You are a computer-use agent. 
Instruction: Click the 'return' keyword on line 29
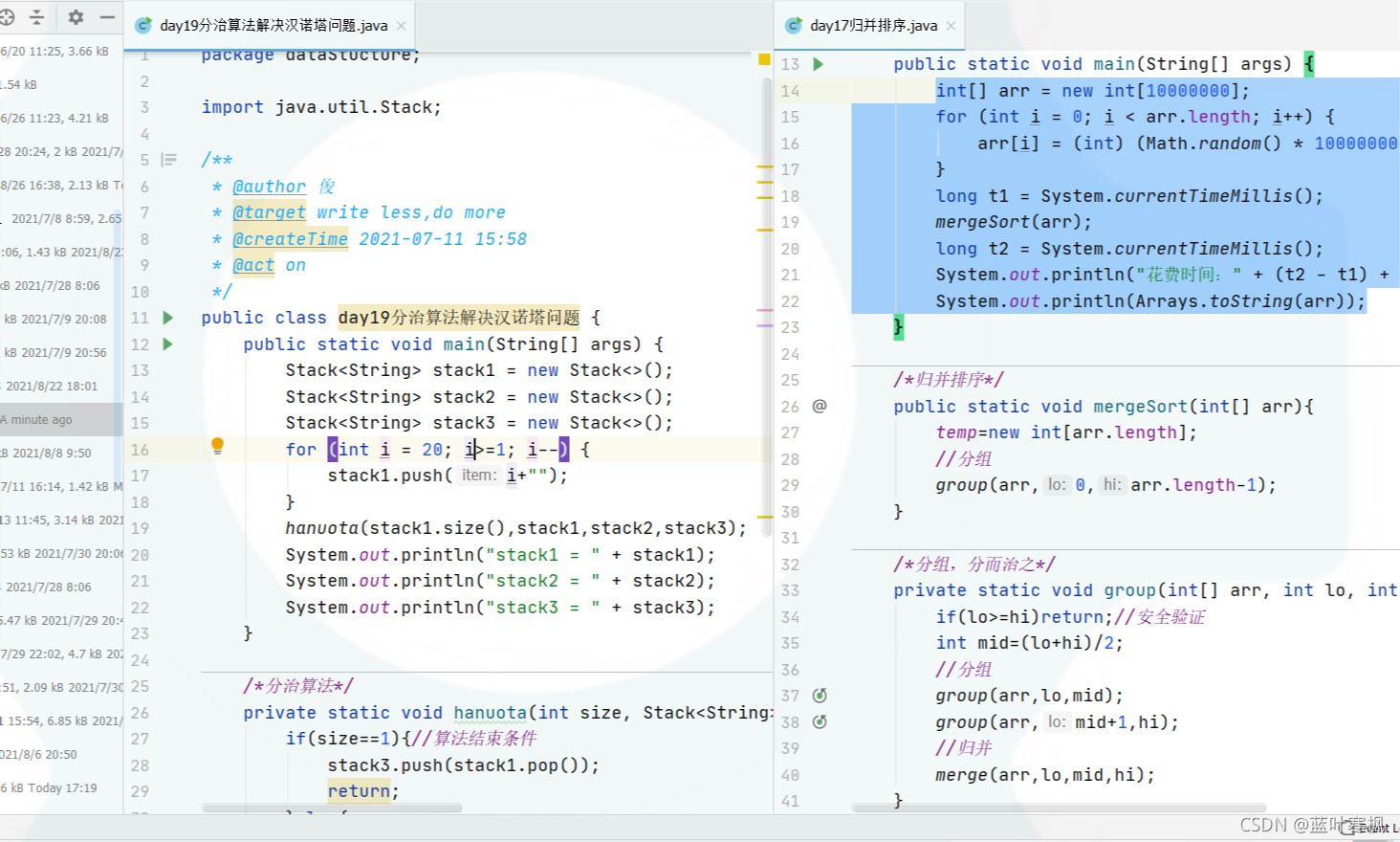pyautogui.click(x=359, y=791)
